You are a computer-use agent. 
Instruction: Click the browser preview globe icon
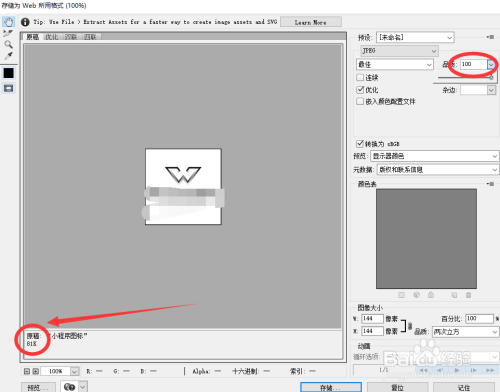pos(69,387)
